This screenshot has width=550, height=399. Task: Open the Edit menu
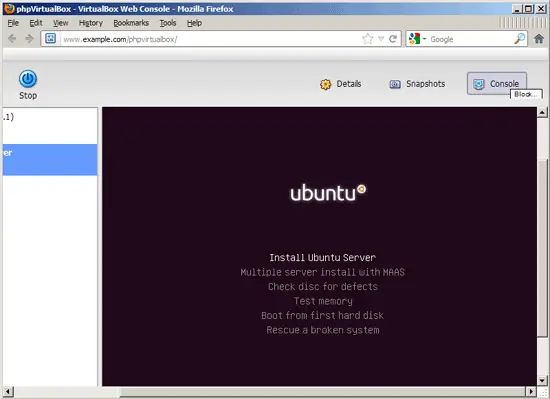(x=36, y=23)
